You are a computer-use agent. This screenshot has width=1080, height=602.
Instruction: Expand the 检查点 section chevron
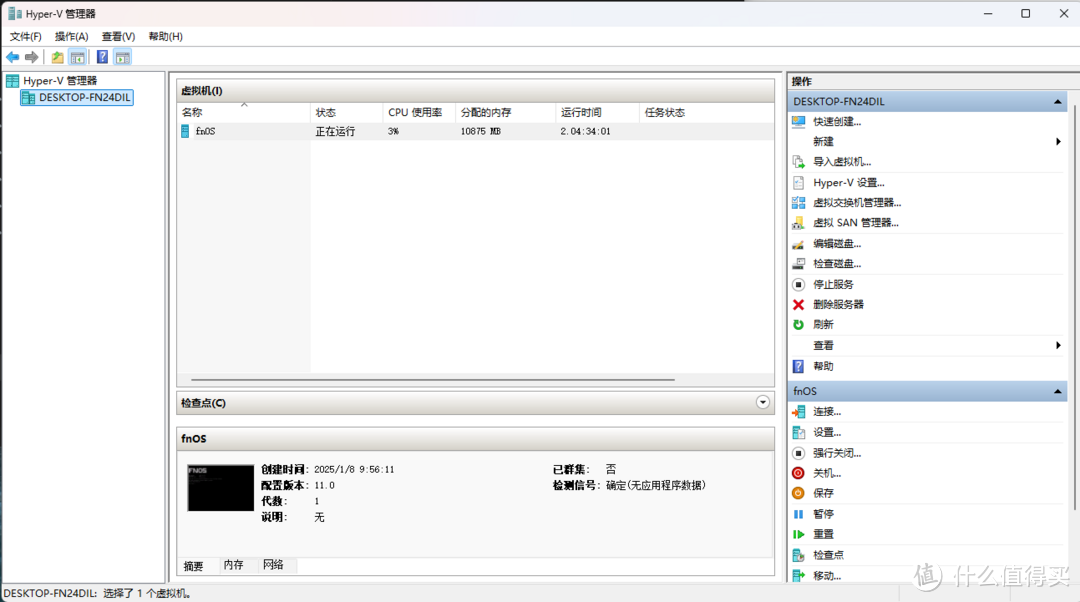coord(763,402)
